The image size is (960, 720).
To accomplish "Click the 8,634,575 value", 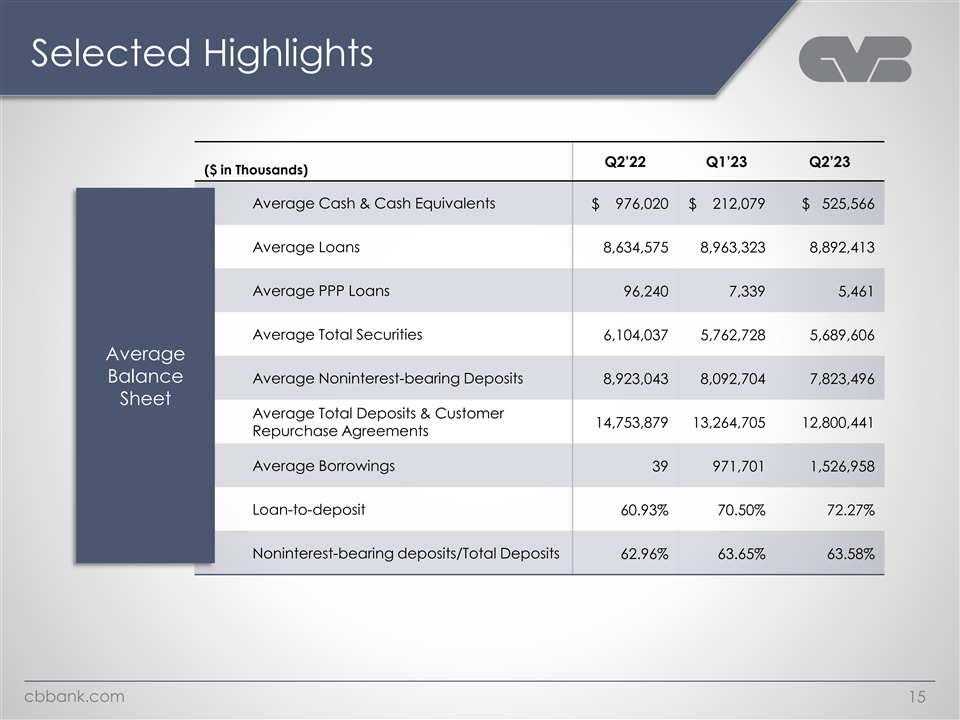I will click(636, 247).
